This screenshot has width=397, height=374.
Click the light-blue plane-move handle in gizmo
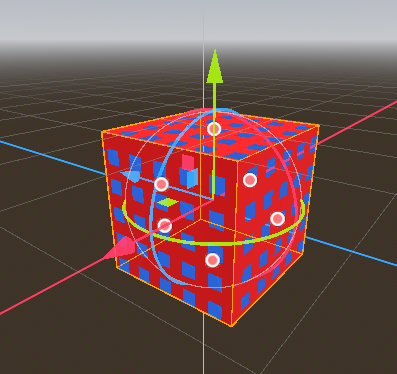click(x=192, y=178)
